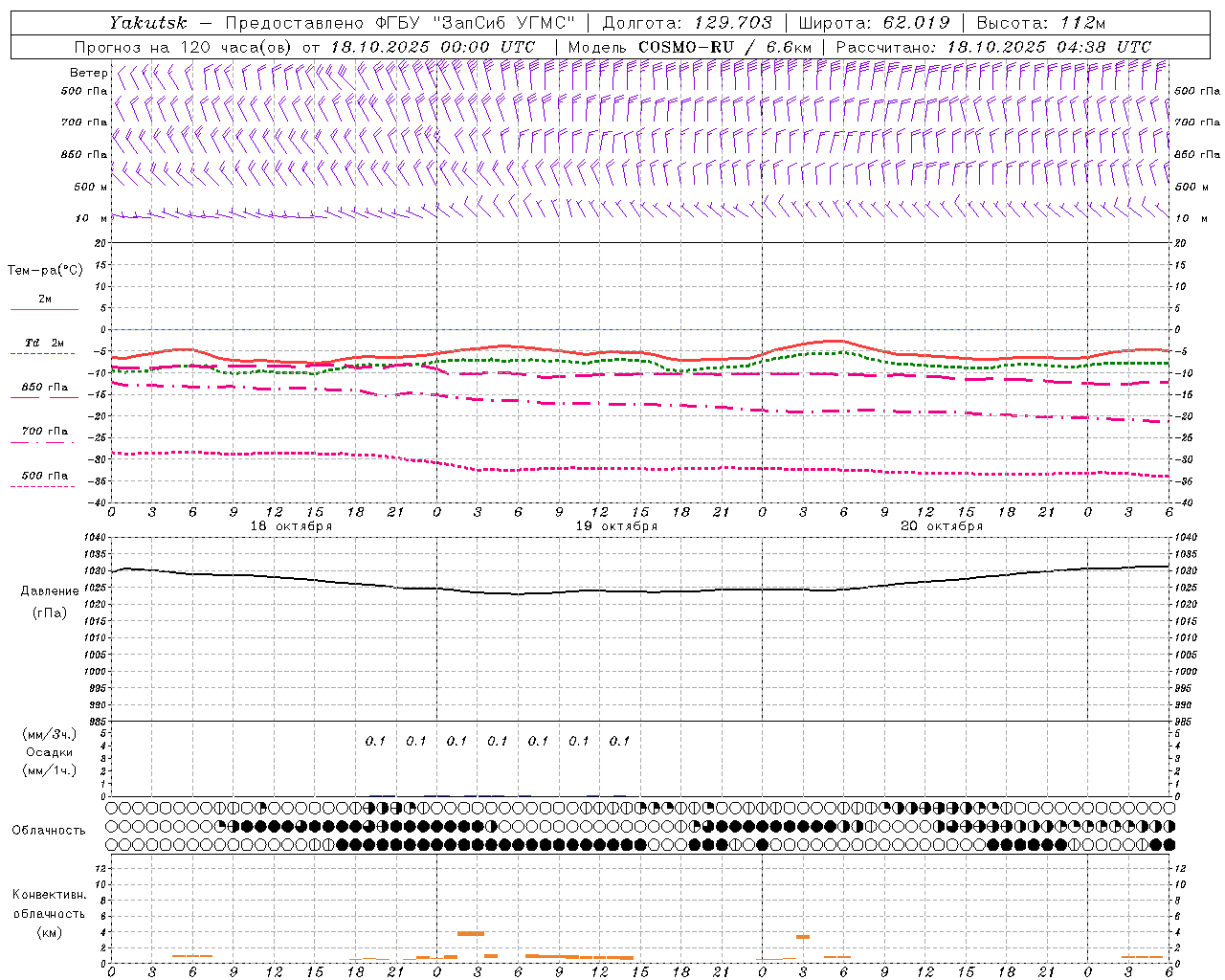
Task: Click the (мм/1ч.) precipitation unit label
Action: click(50, 770)
